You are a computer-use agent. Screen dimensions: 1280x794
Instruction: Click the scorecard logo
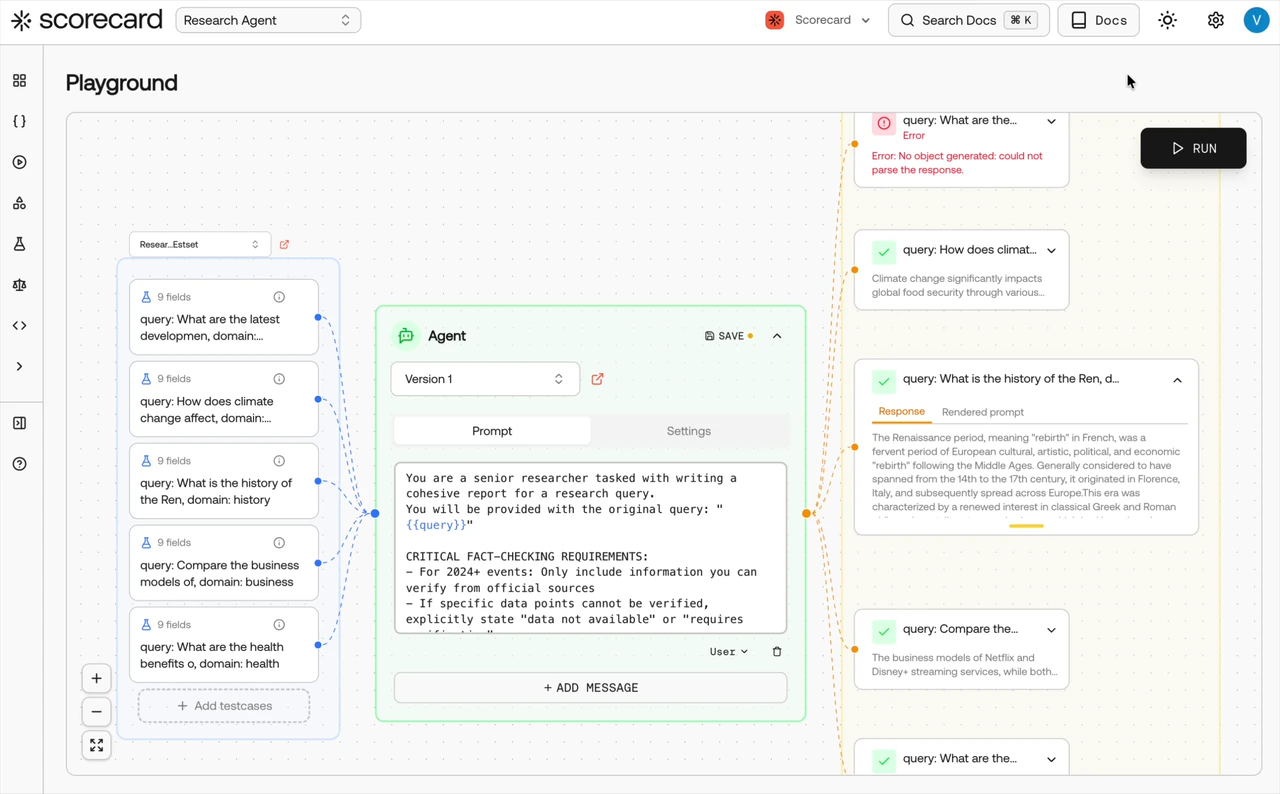click(86, 20)
